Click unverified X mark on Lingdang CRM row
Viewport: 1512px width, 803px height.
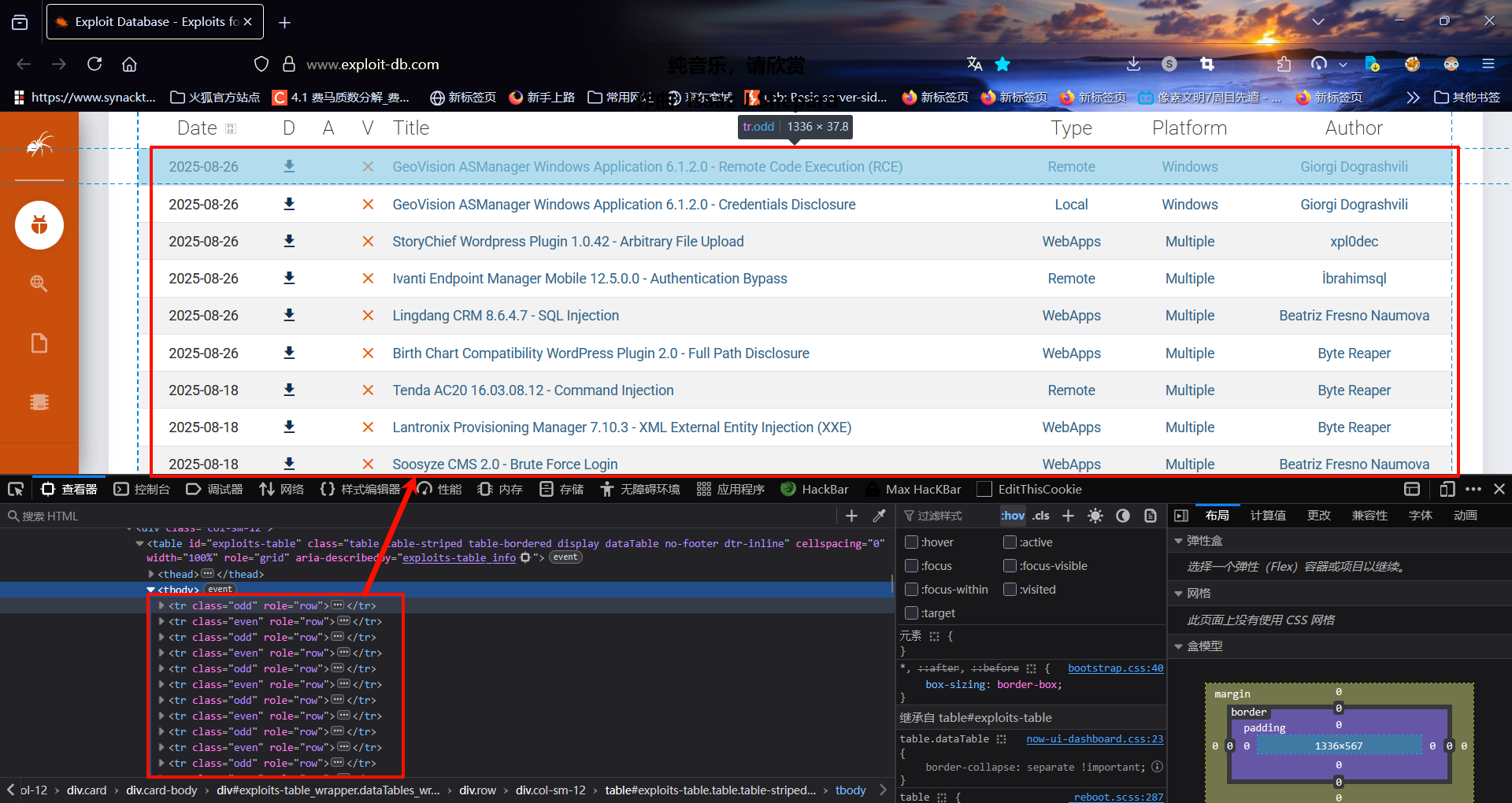[x=368, y=316]
